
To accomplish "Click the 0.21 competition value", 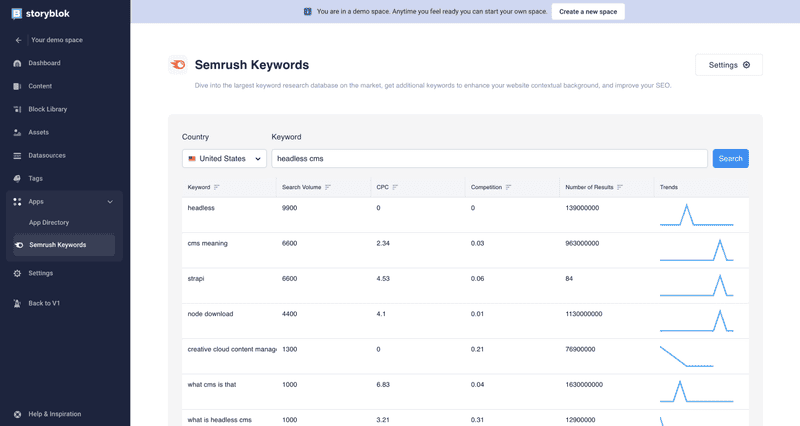I will [x=478, y=349].
